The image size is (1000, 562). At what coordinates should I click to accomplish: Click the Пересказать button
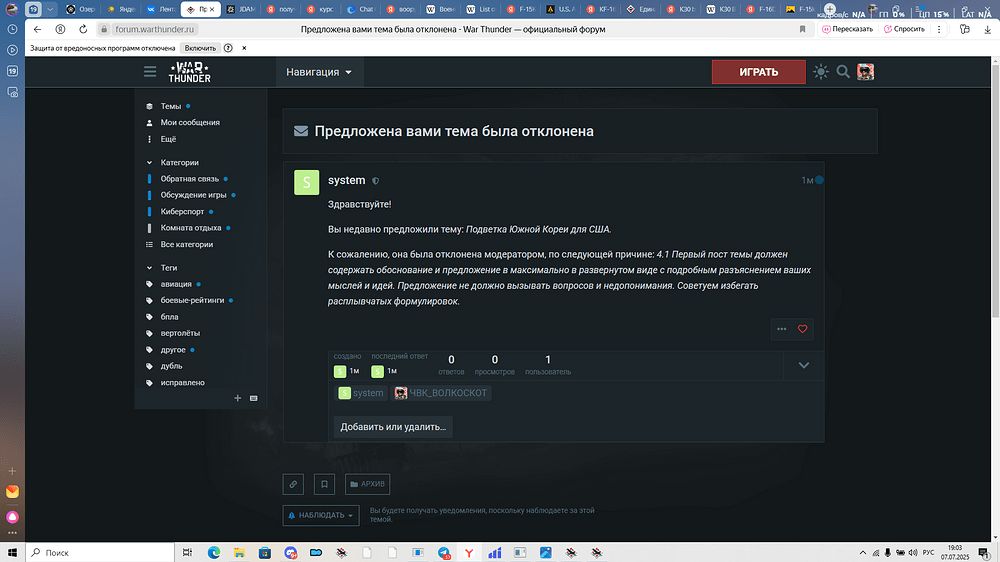(848, 29)
